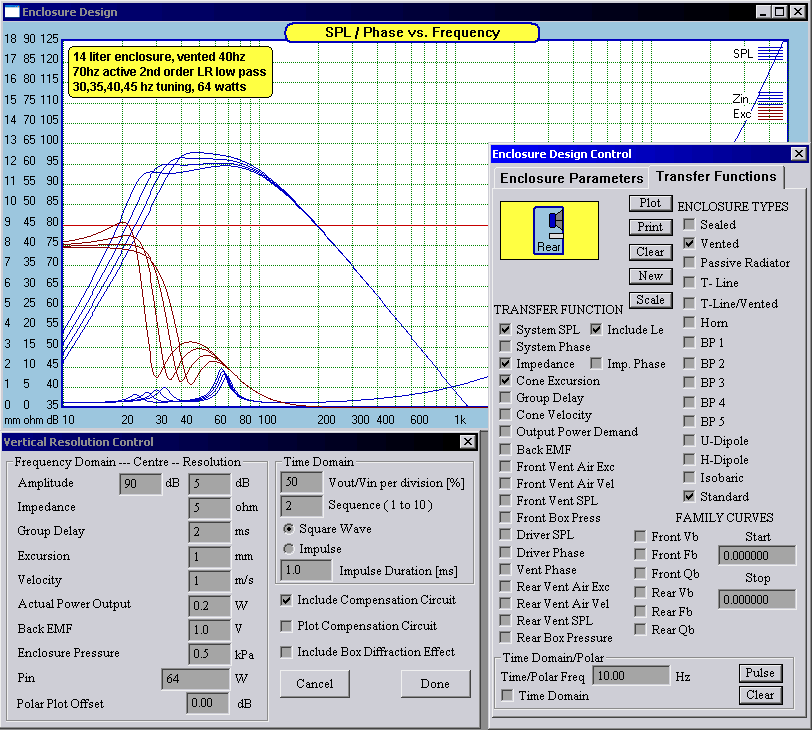Enable the Front Vb family curve
This screenshot has height=730, width=812.
coord(640,537)
